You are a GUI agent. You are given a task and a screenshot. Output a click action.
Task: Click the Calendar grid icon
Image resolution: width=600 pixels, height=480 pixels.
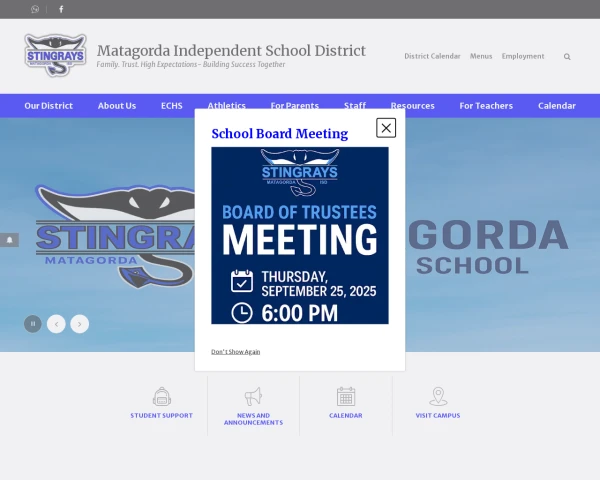tap(346, 397)
